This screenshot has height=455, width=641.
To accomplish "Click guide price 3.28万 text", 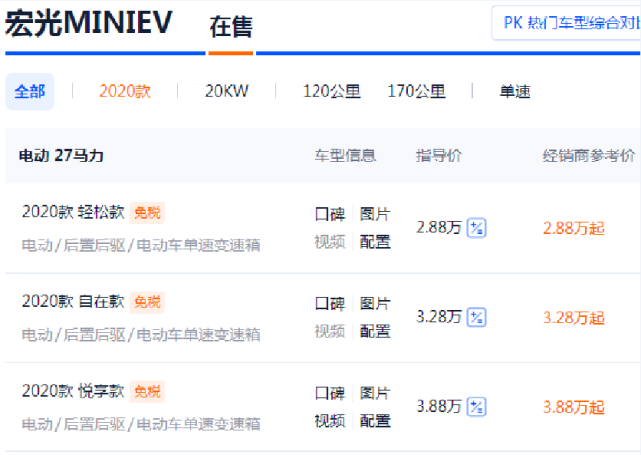I will (x=439, y=317).
